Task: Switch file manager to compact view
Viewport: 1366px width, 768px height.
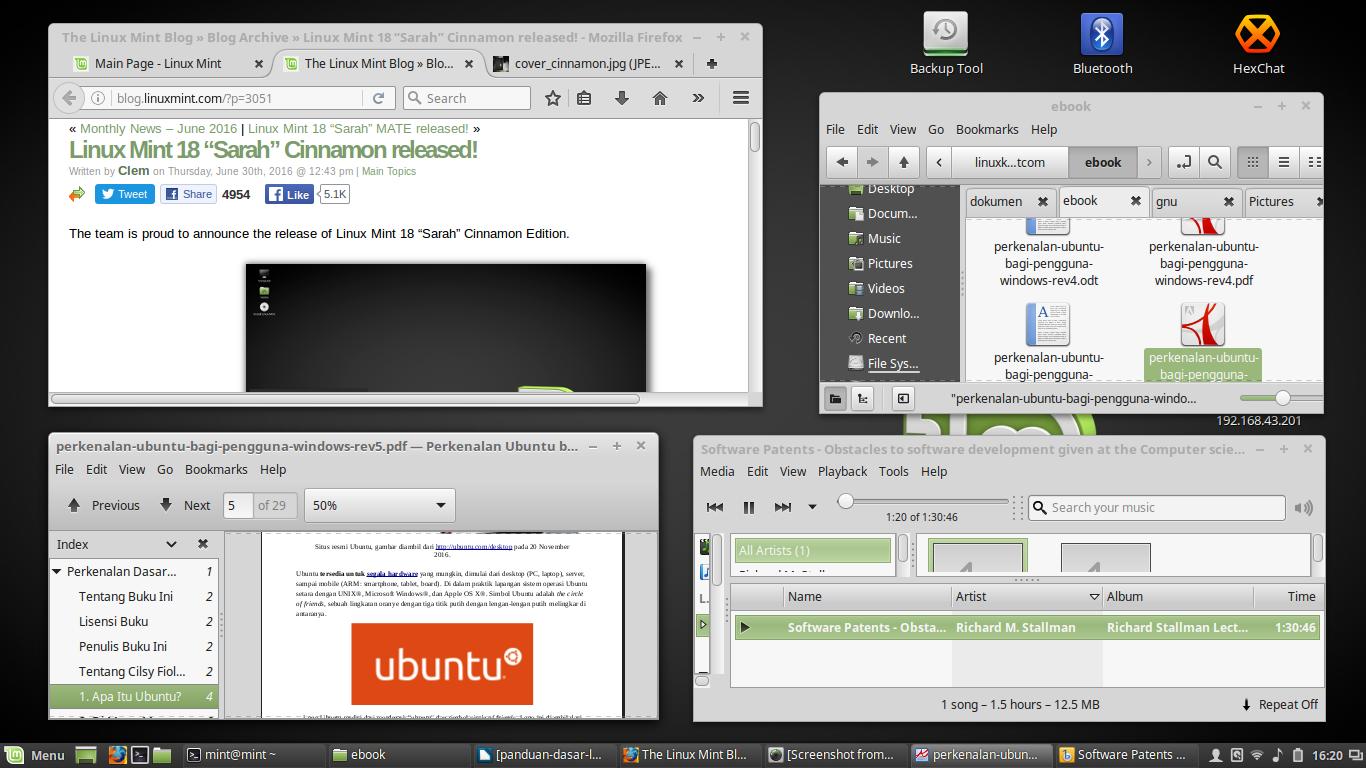Action: click(1314, 162)
